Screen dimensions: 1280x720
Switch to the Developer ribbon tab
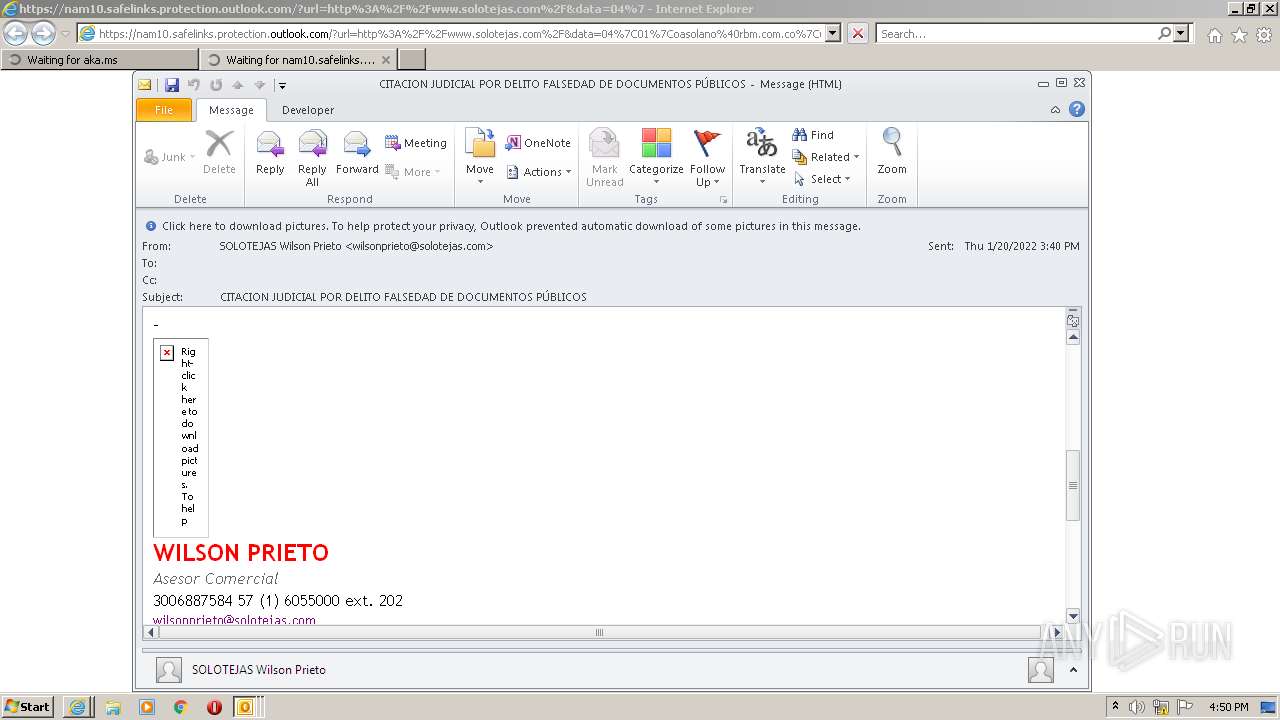coord(308,110)
